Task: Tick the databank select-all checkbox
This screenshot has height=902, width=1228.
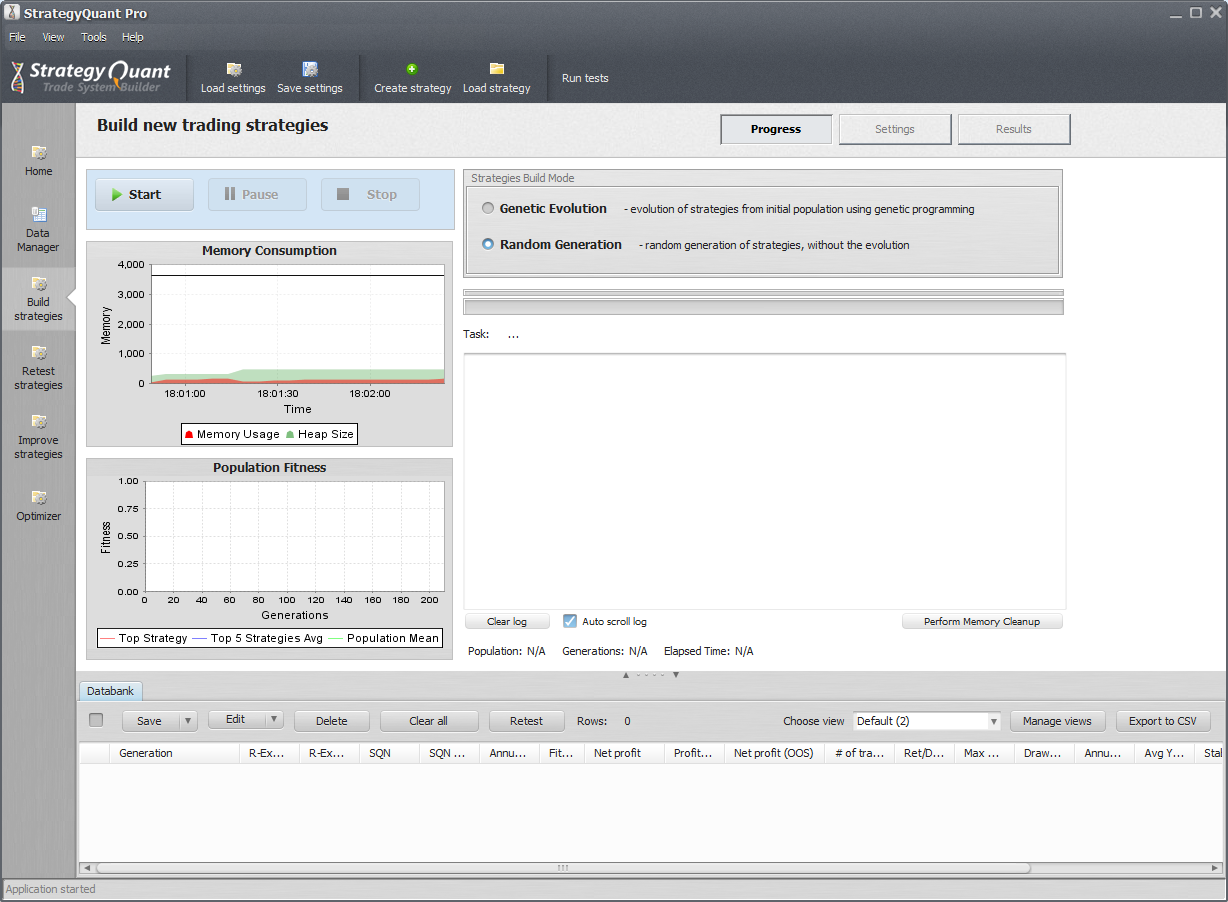Action: [96, 720]
